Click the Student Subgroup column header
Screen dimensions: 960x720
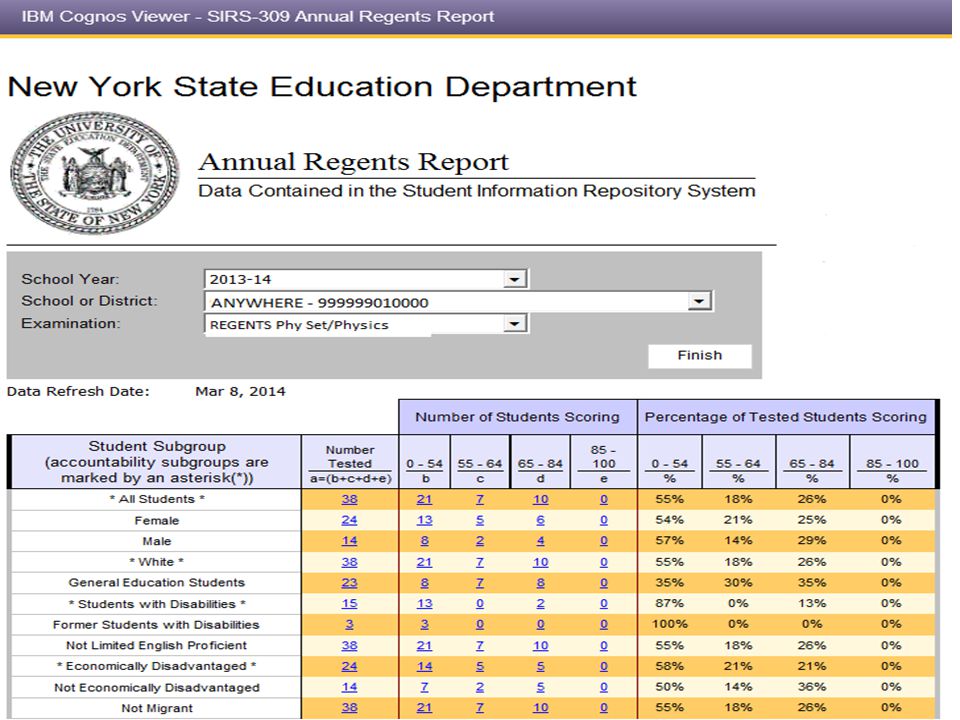(157, 462)
